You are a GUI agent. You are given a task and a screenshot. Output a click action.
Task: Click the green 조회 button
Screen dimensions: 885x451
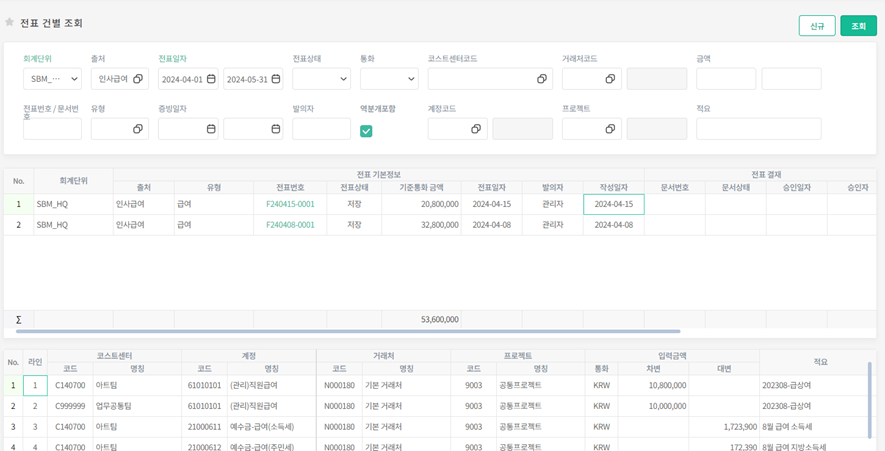pyautogui.click(x=858, y=26)
